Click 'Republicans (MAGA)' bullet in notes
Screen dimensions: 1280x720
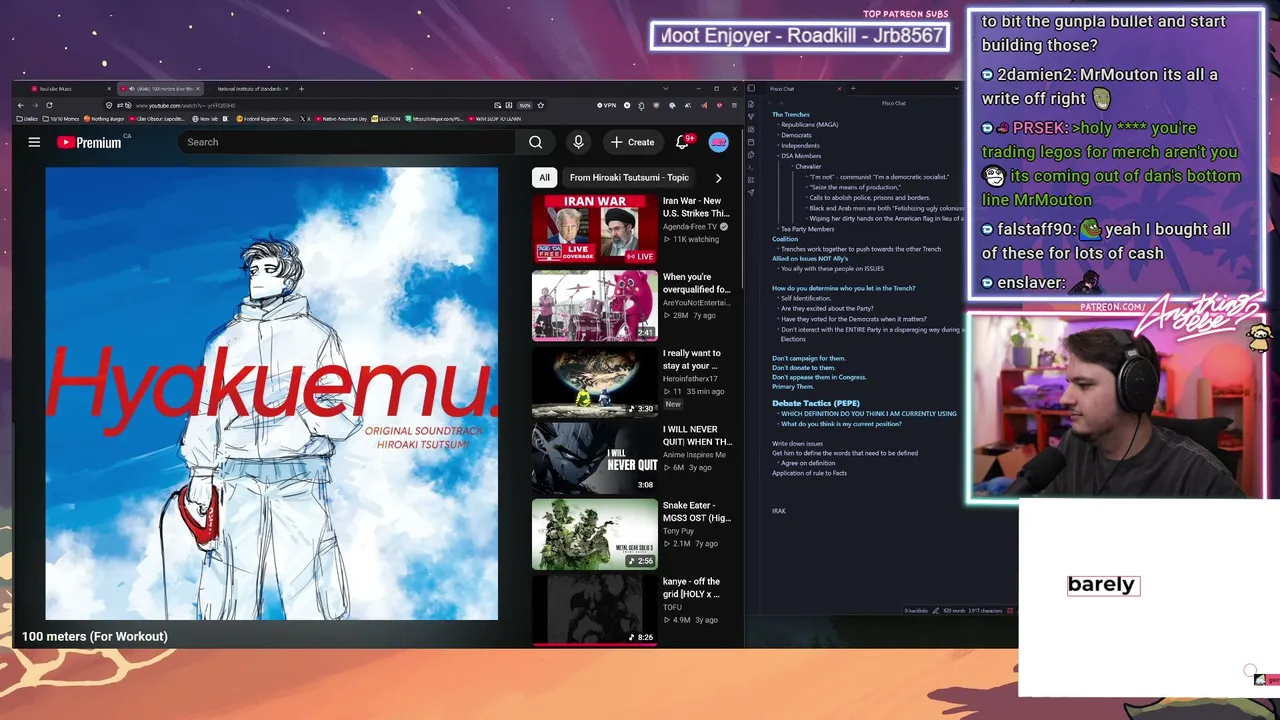(x=809, y=124)
